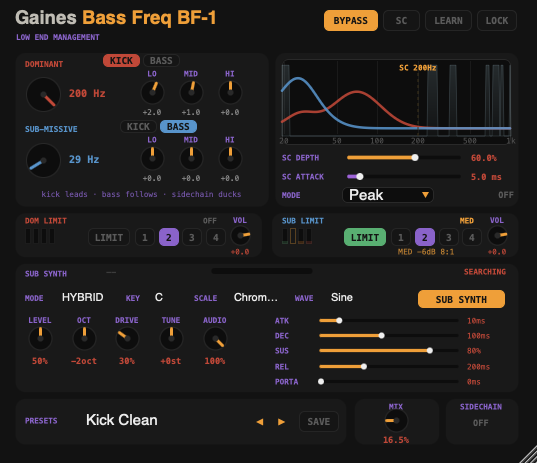
Task: Toggle the OFF label beside the Mode dropdown
Action: point(505,195)
